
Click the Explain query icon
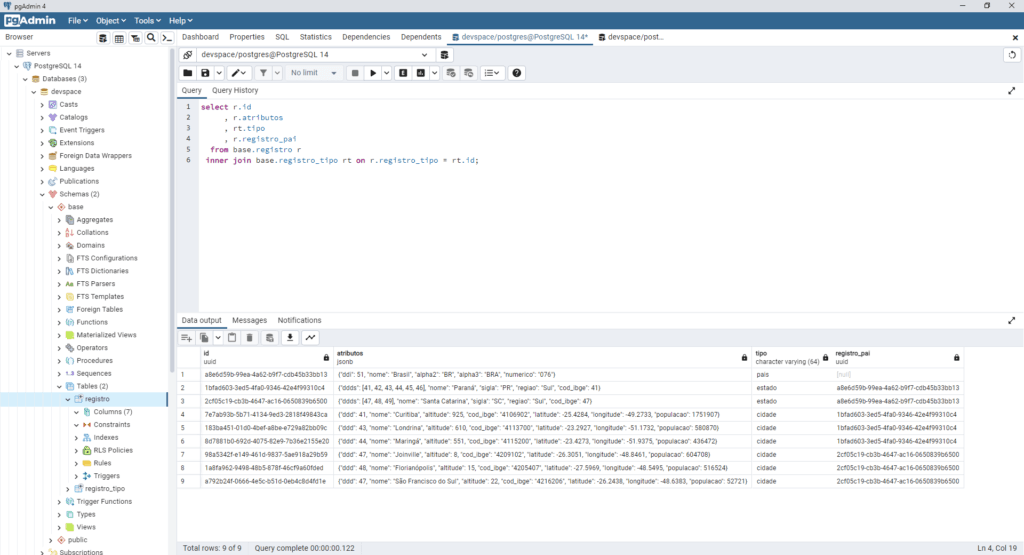click(403, 73)
